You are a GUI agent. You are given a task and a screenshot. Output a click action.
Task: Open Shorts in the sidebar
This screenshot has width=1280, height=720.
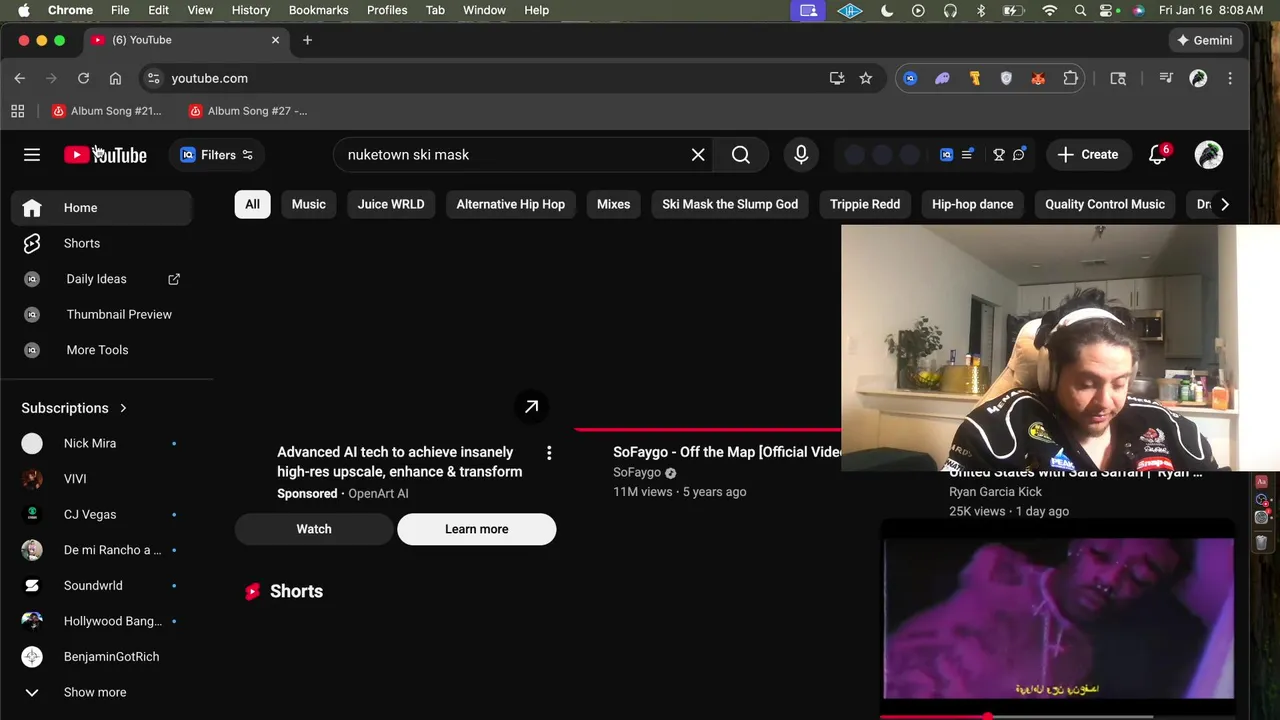tap(102, 243)
